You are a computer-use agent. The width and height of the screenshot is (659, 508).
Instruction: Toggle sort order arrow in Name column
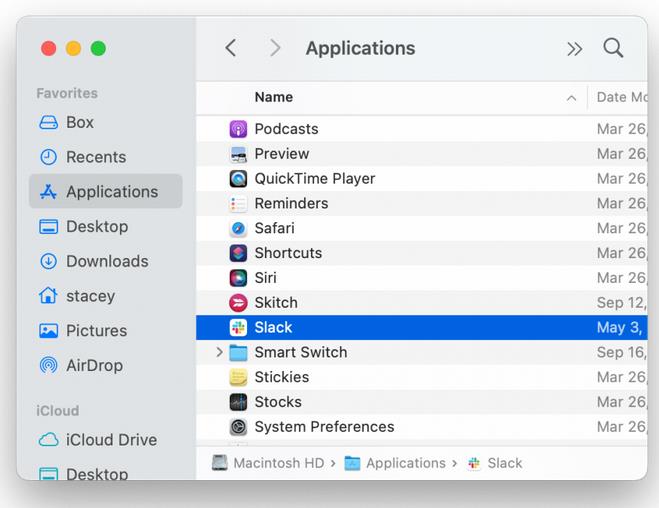click(x=571, y=98)
